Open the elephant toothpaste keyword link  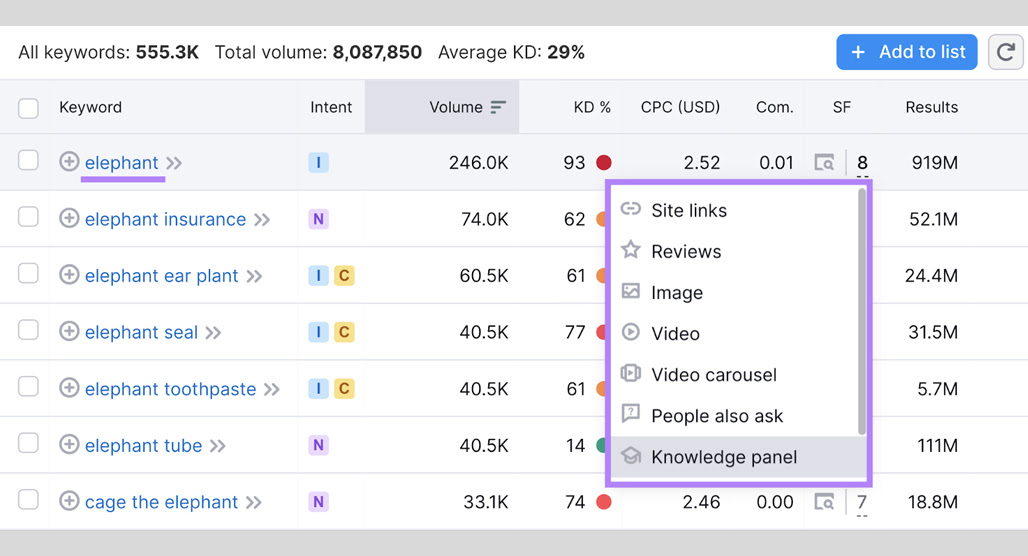pyautogui.click(x=170, y=389)
